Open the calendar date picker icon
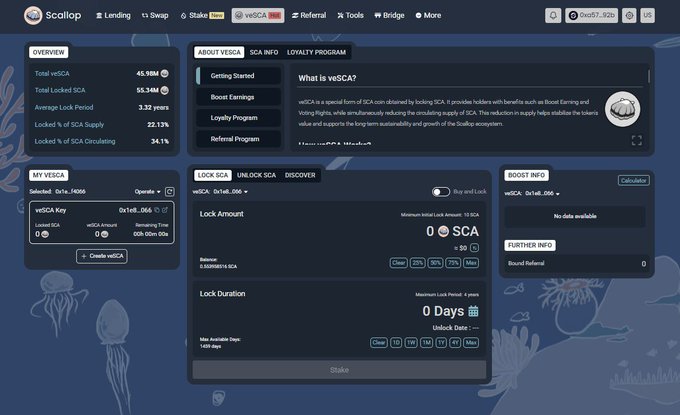 [474, 311]
